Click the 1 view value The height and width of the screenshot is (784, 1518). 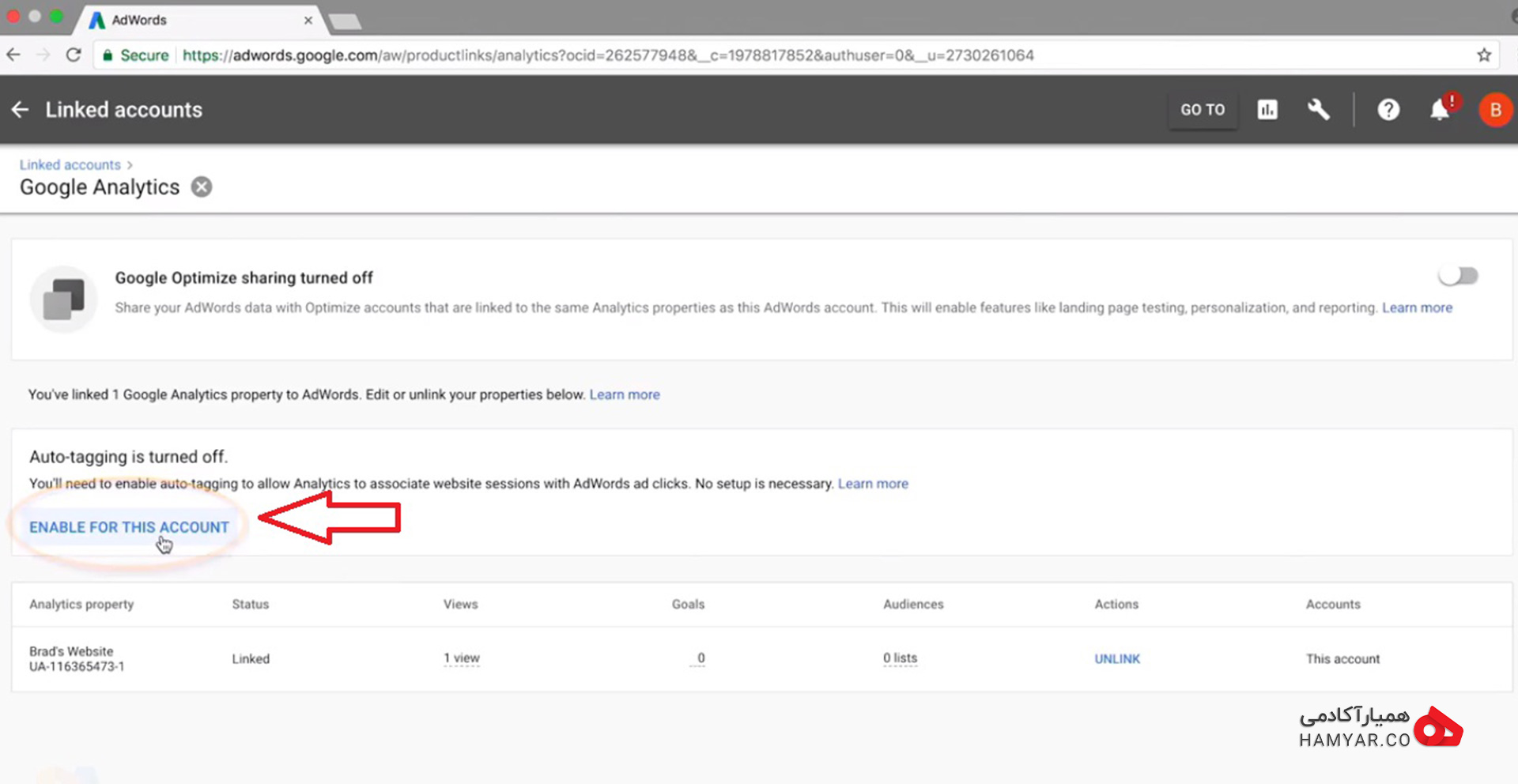[462, 658]
